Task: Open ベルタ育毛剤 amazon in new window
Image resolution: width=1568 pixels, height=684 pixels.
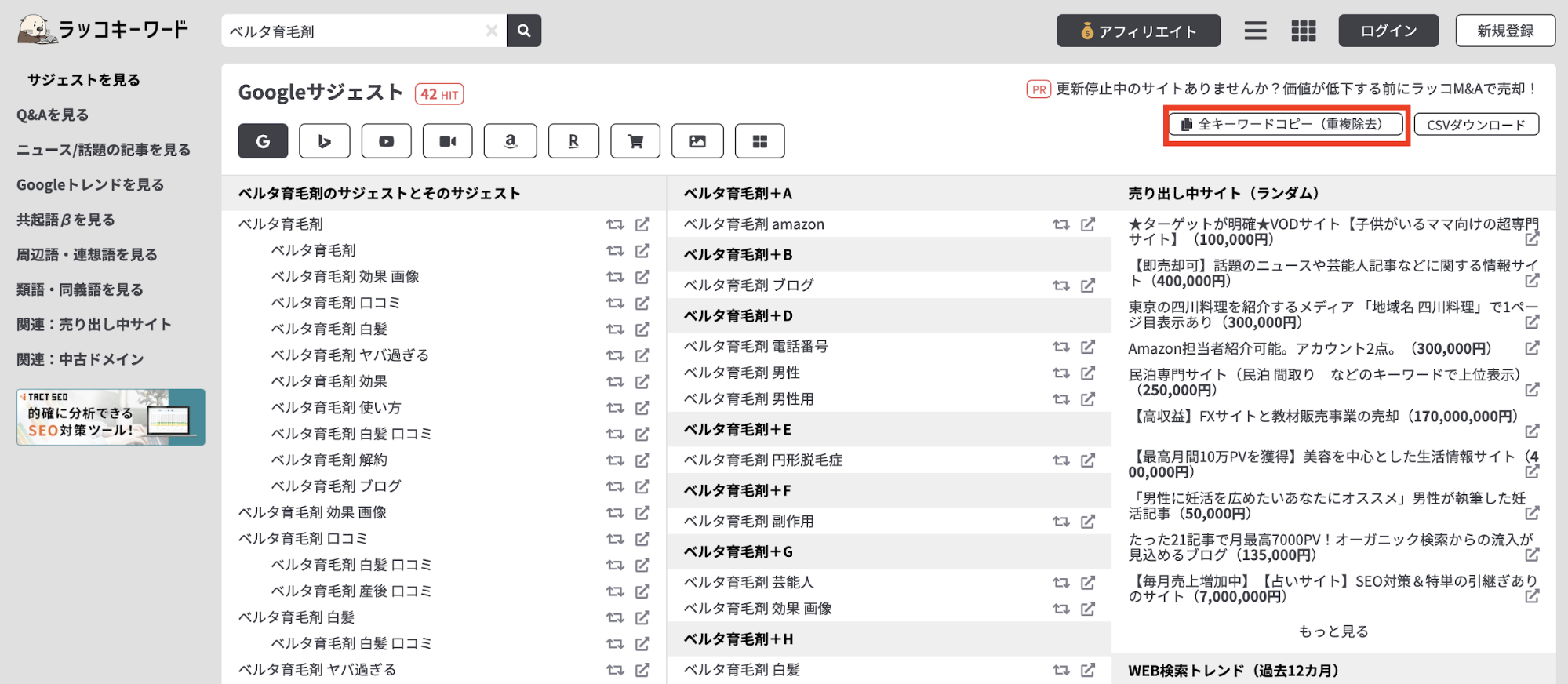Action: [x=1088, y=224]
